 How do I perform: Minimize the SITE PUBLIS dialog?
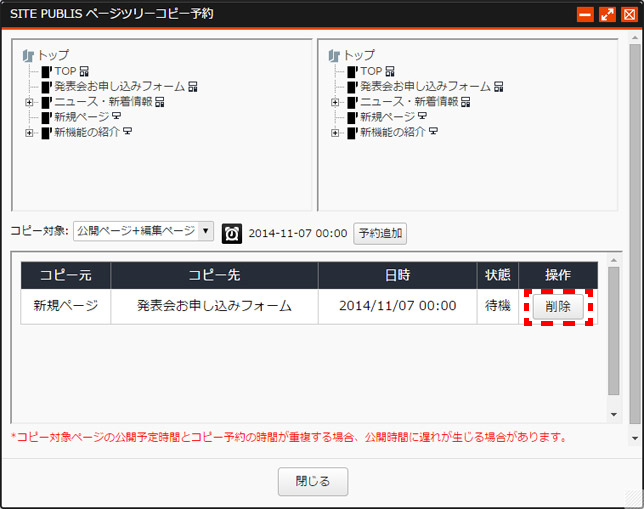tap(585, 15)
